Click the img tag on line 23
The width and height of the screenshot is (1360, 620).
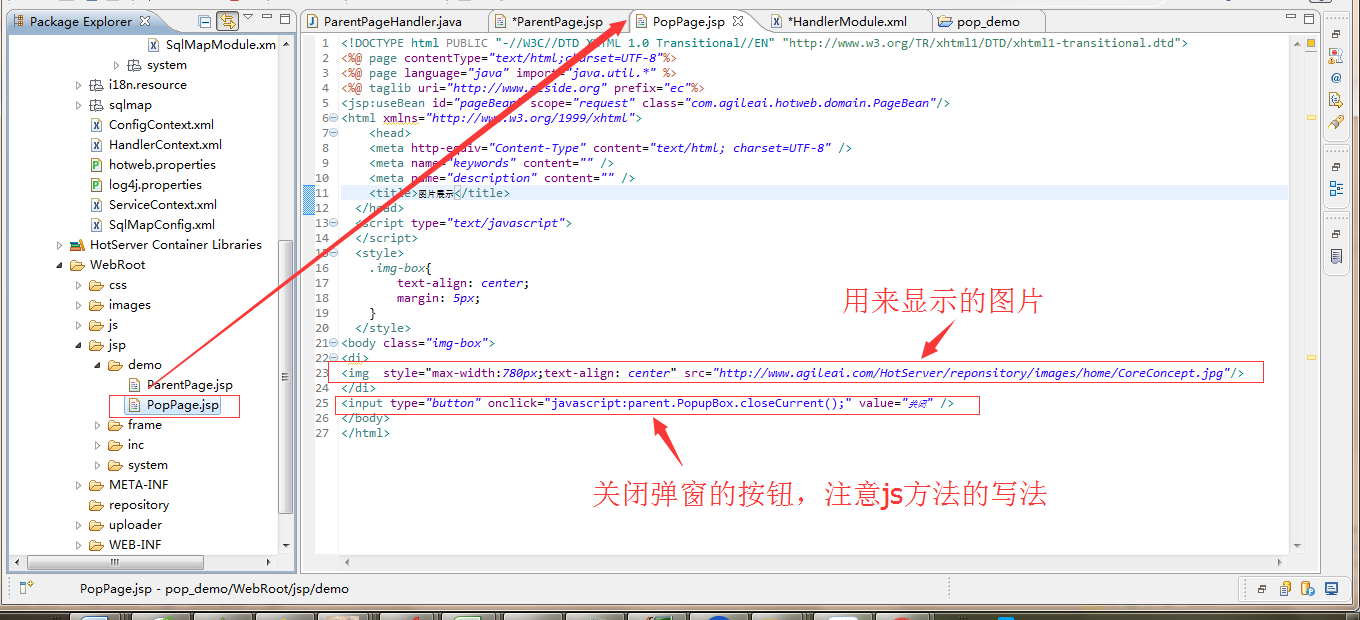tap(792, 373)
